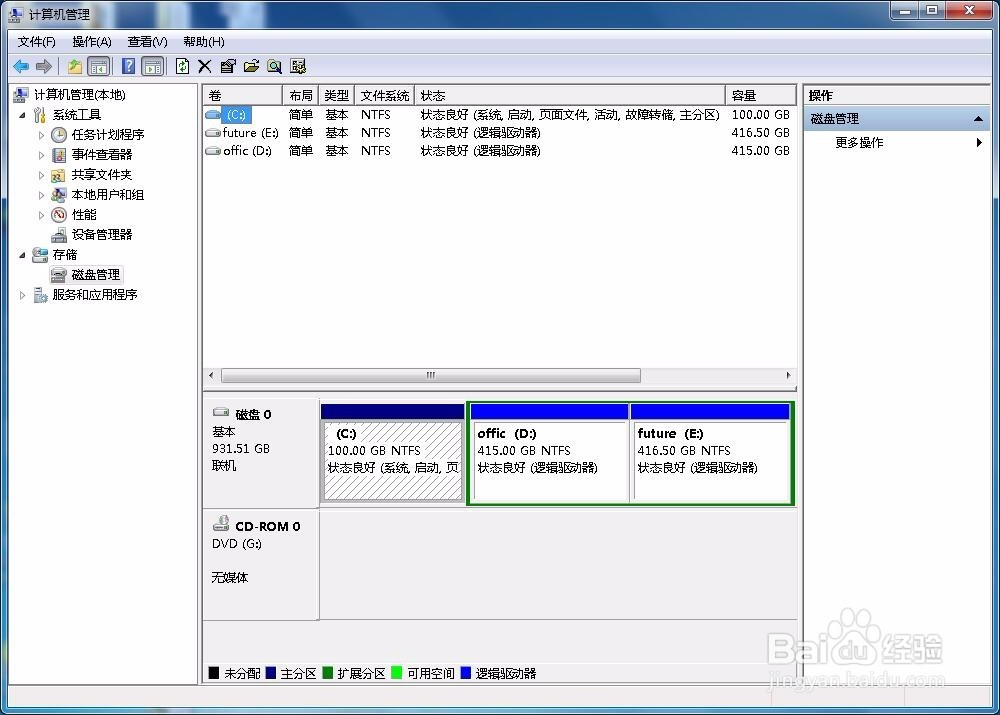The image size is (1000, 715).
Task: Click the scrollbar left arrow in volume list
Action: (x=211, y=375)
